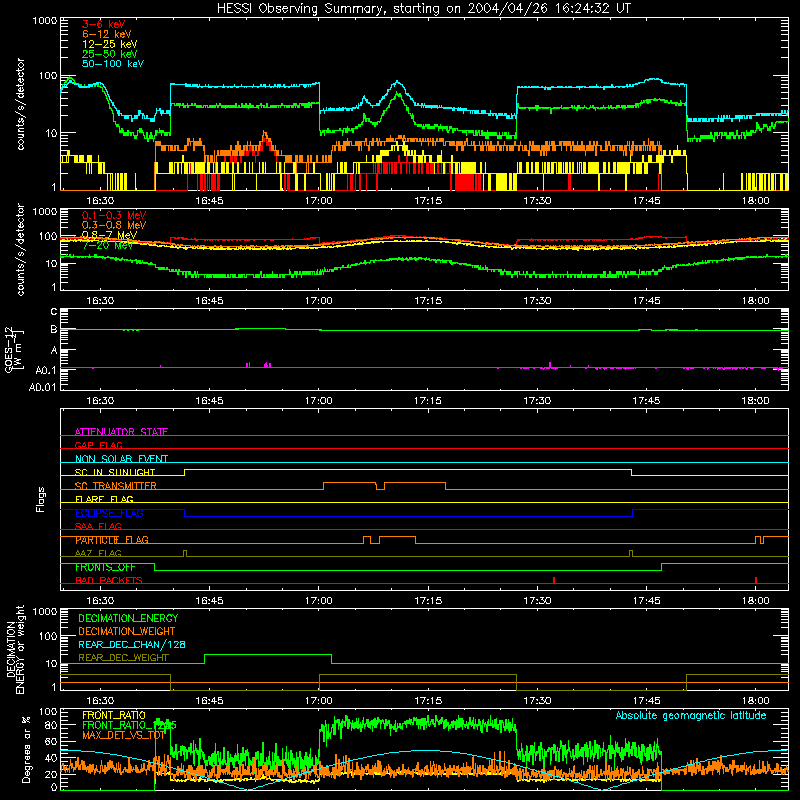Click the DECIMATION_ENERGY legend label
The image size is (800, 800).
(128, 618)
